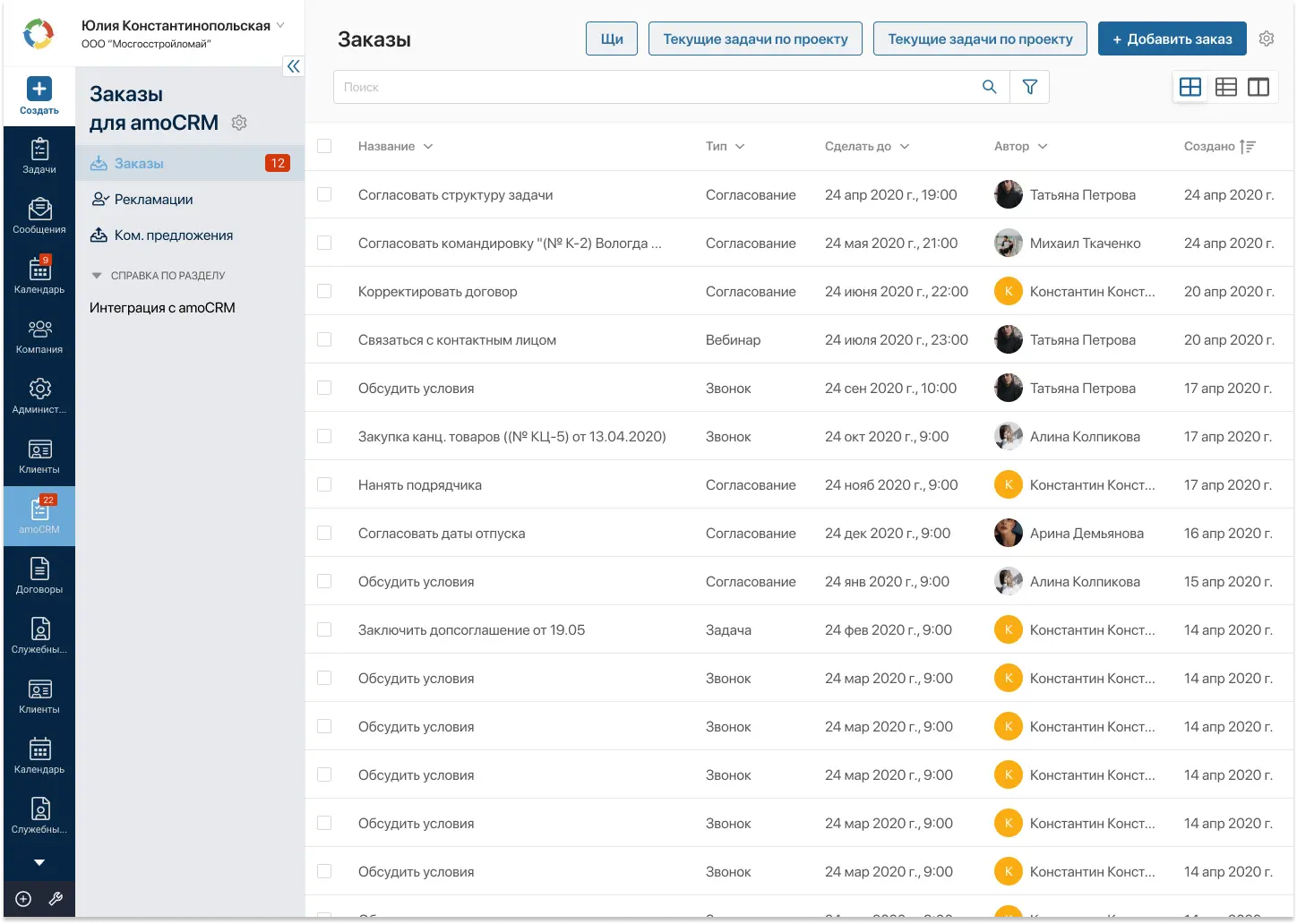Open Компания section in sidebar
The width and height of the screenshot is (1297, 924).
[39, 337]
